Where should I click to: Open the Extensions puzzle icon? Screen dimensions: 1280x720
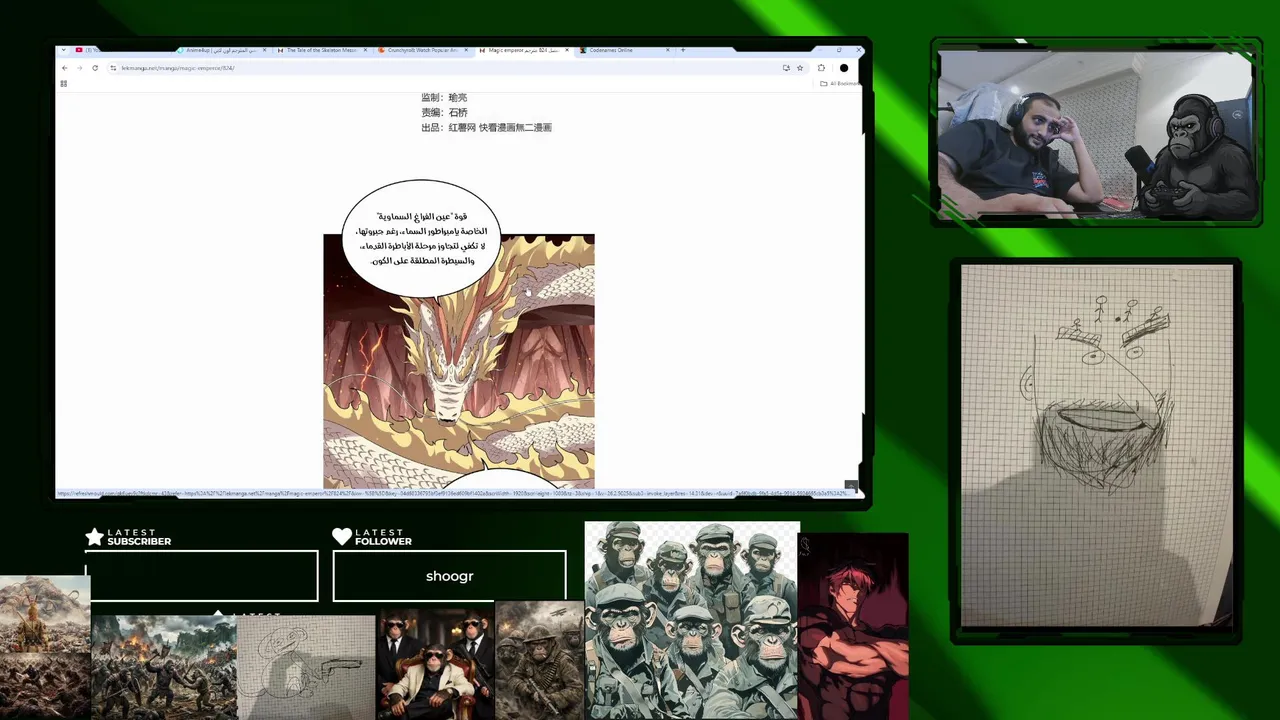(x=821, y=68)
